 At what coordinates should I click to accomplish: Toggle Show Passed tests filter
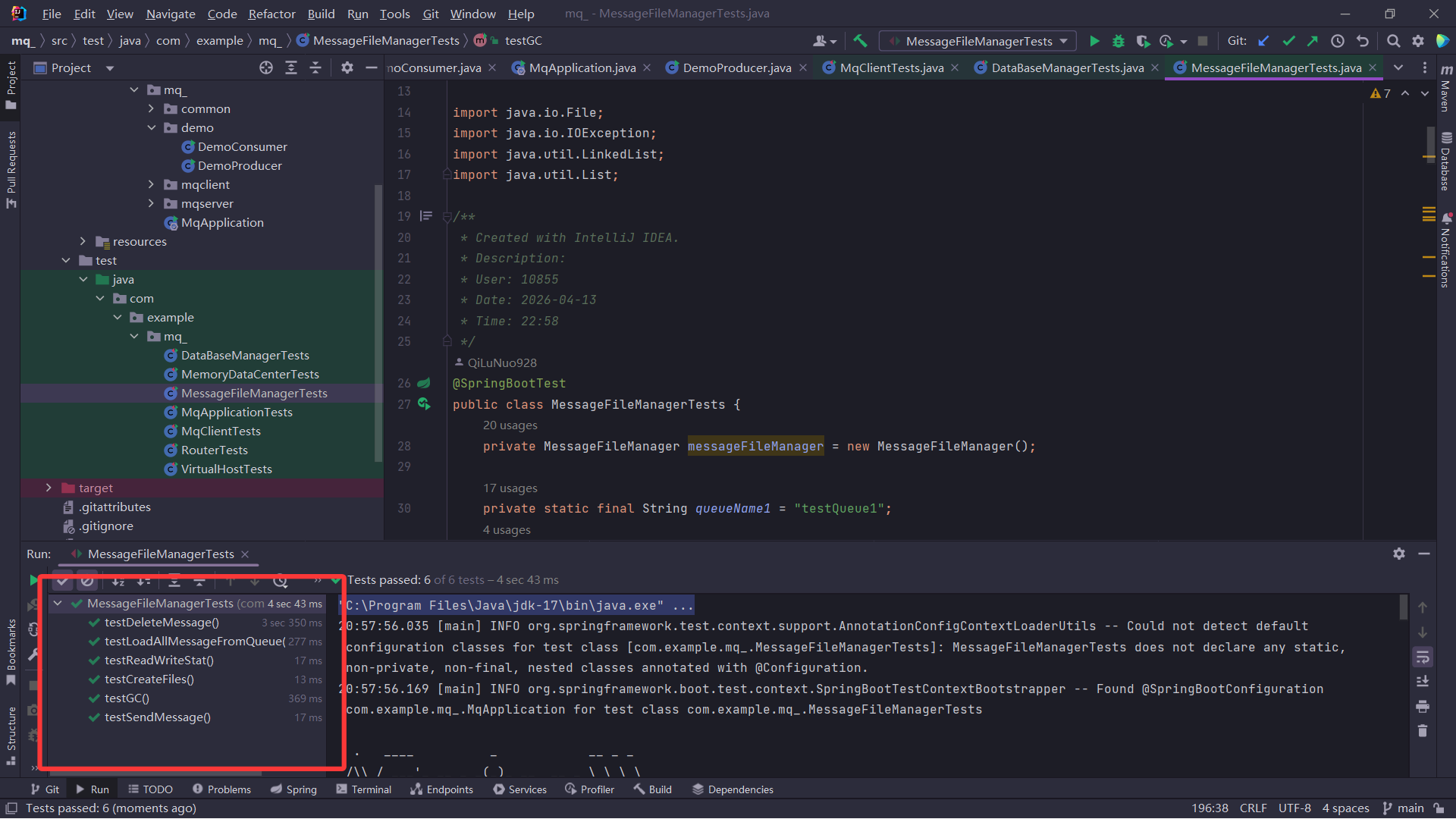[x=63, y=581]
